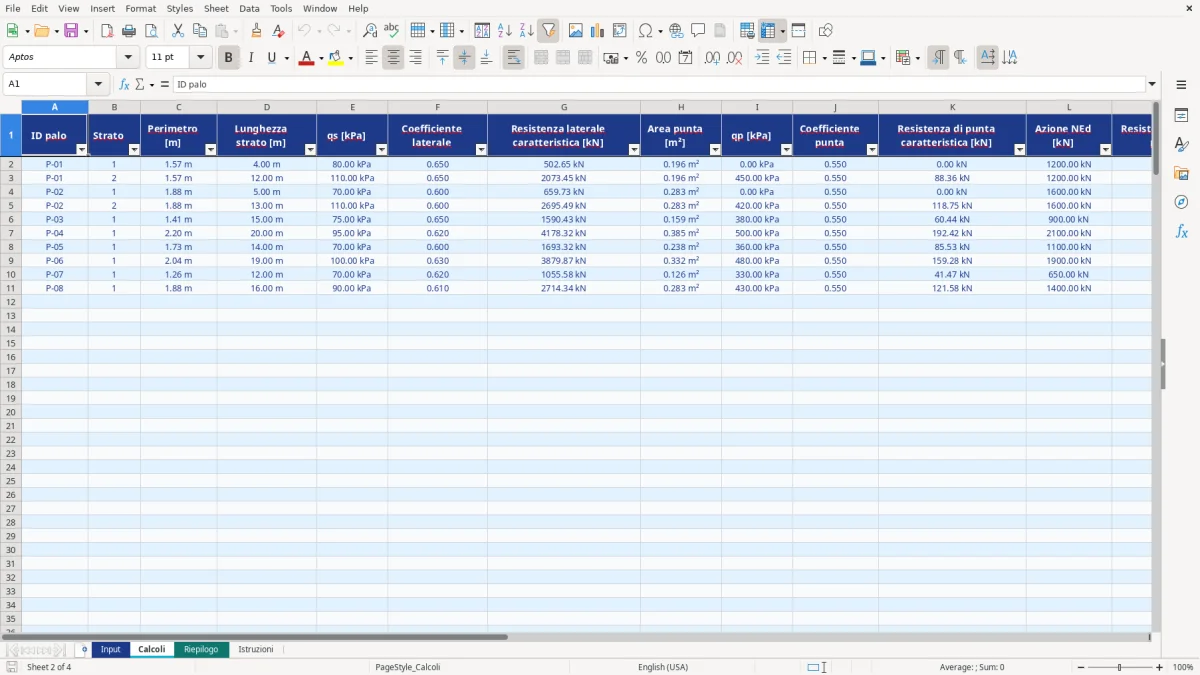Switch to the Input sheet tab

(x=110, y=650)
